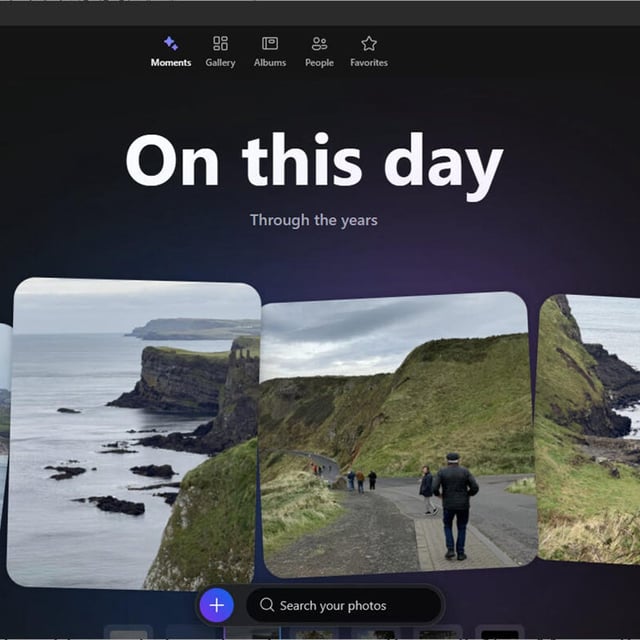Show the Favorites tab label
Screen dimensions: 640x640
coord(369,63)
